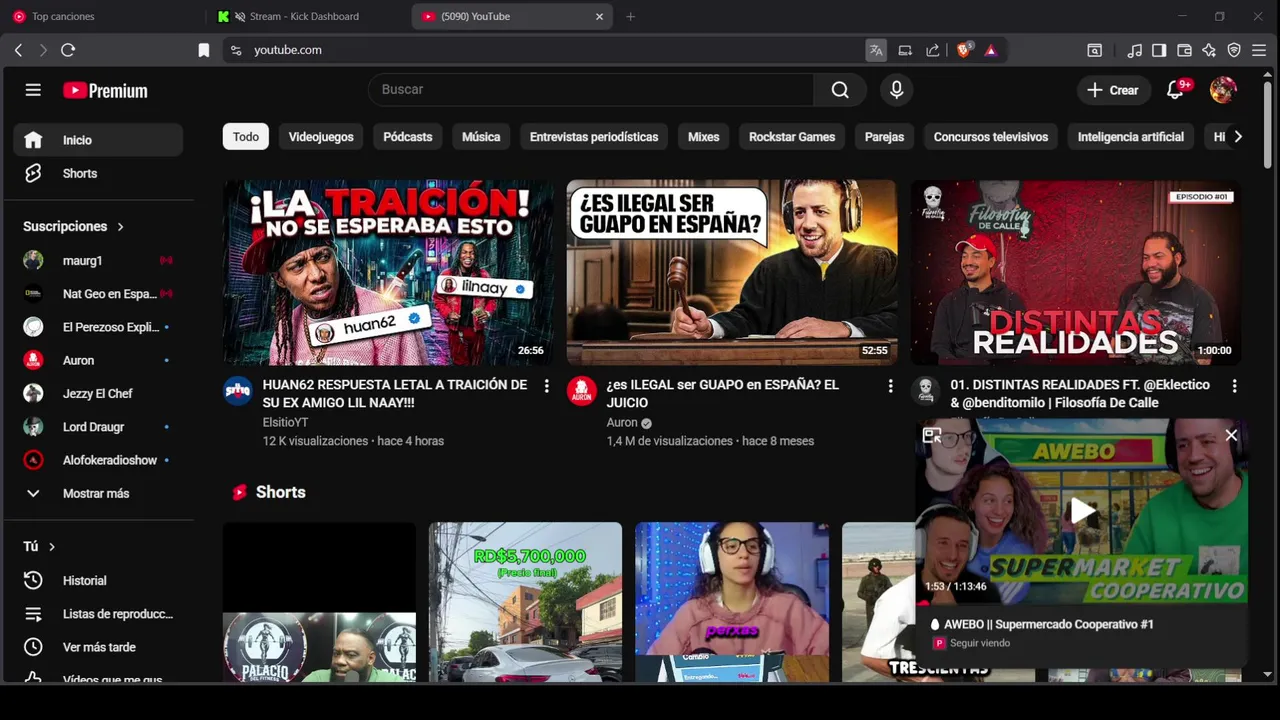1280x720 pixels.
Task: Open Alofokeradioshow subscription
Action: coord(98,460)
